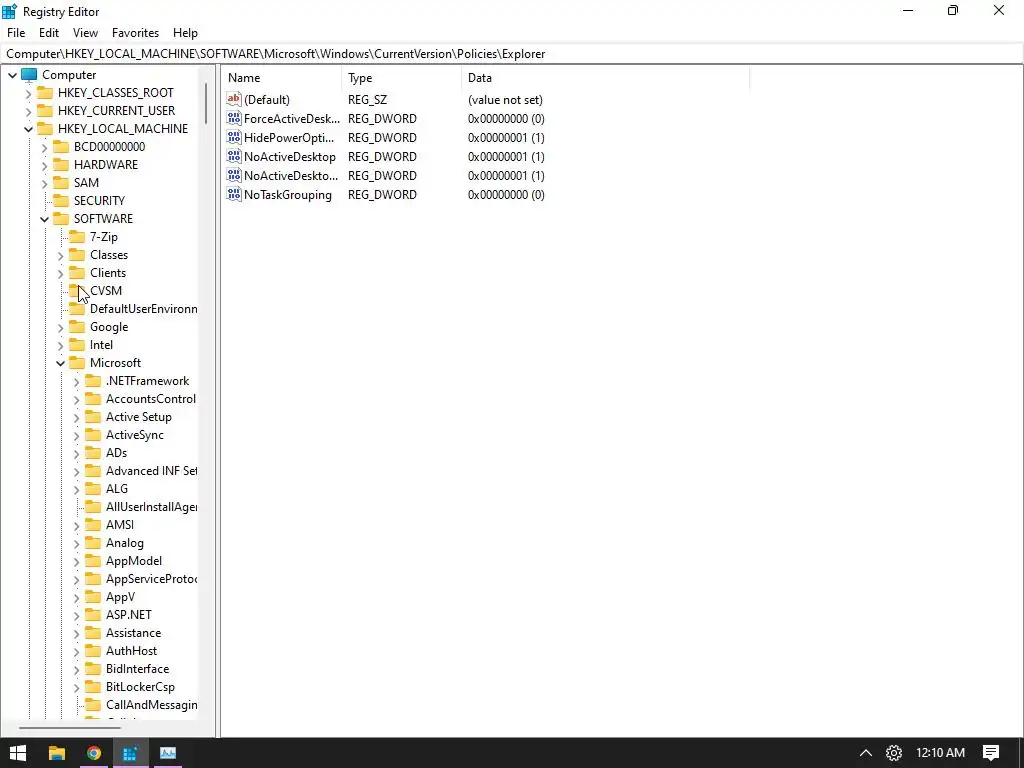The height and width of the screenshot is (768, 1024).
Task: Show hidden system tray icons
Action: [865, 753]
